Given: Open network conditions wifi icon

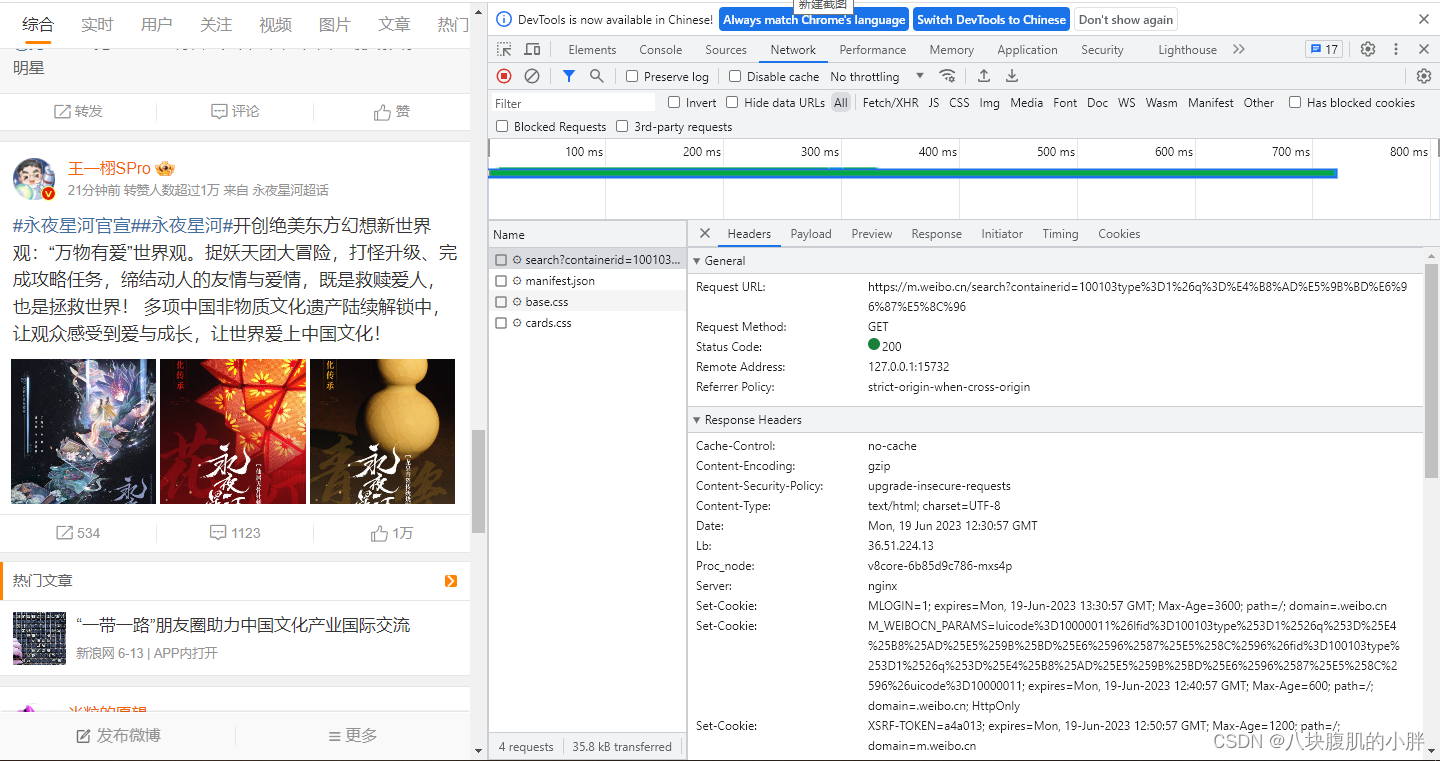Looking at the screenshot, I should pos(947,76).
